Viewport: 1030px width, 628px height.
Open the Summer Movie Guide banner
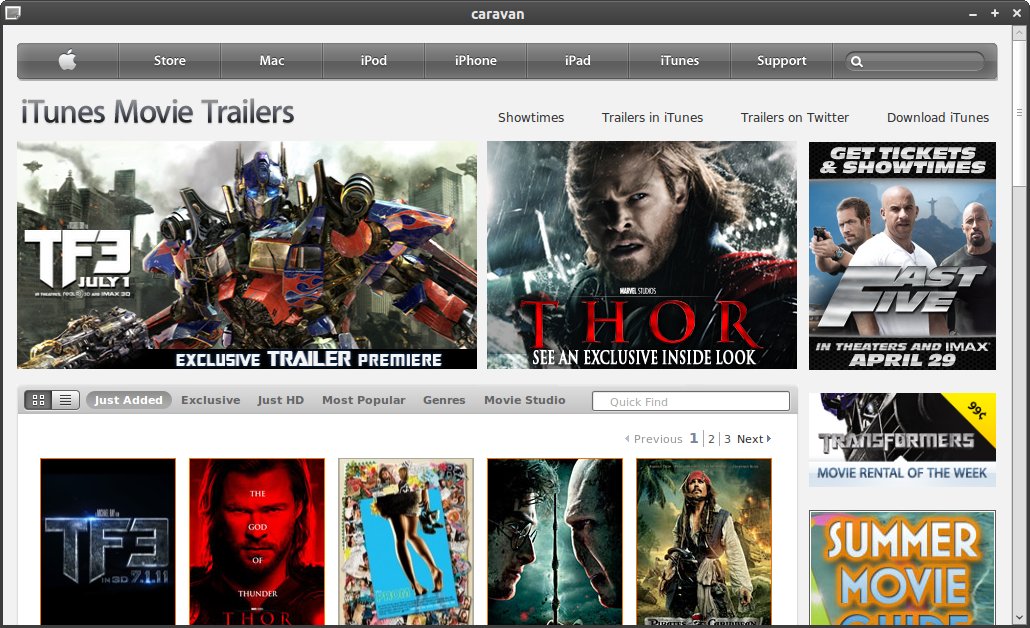[903, 568]
